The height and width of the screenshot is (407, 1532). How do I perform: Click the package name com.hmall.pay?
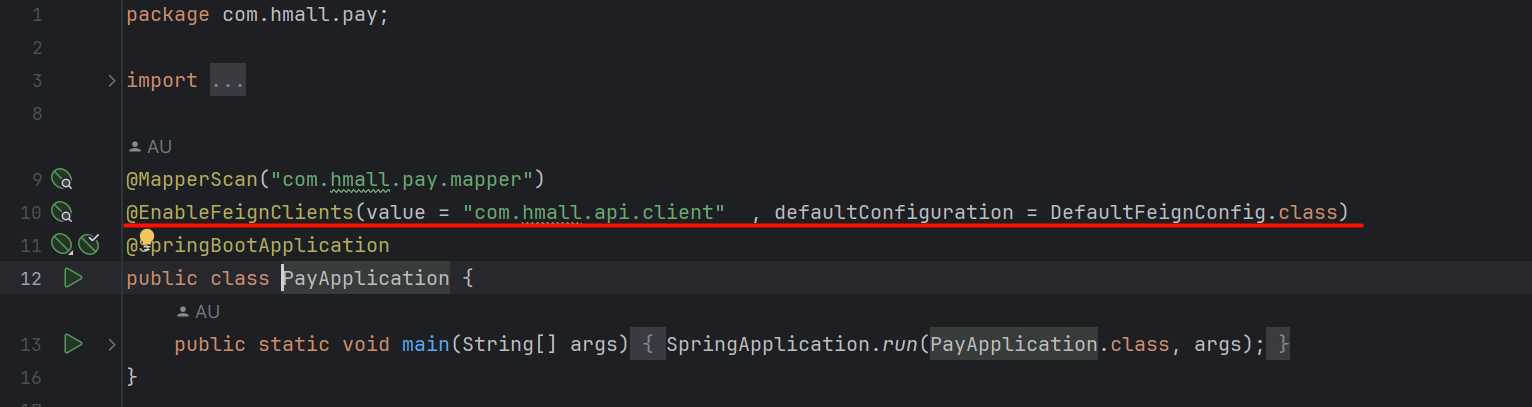[x=299, y=15]
